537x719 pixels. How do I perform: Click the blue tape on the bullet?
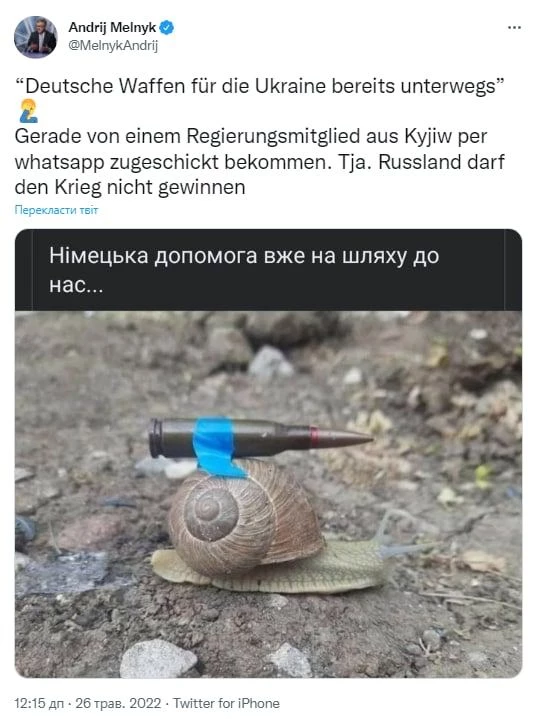click(216, 446)
